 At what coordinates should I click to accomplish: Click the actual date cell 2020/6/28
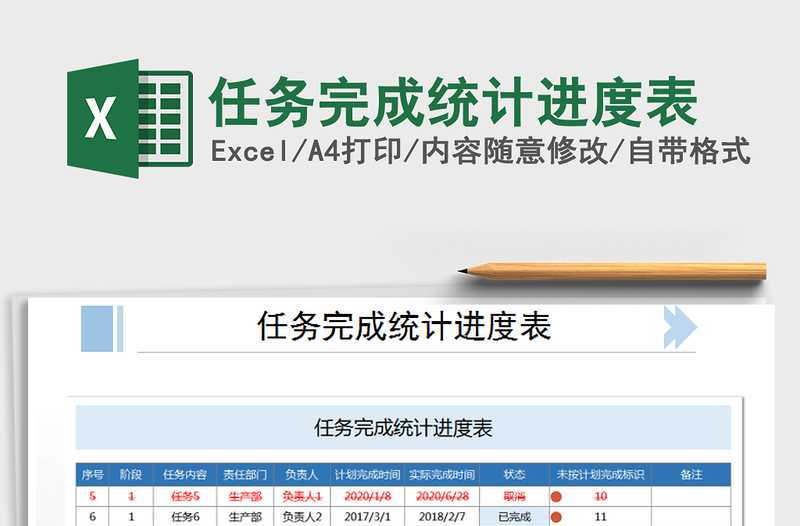pos(442,496)
